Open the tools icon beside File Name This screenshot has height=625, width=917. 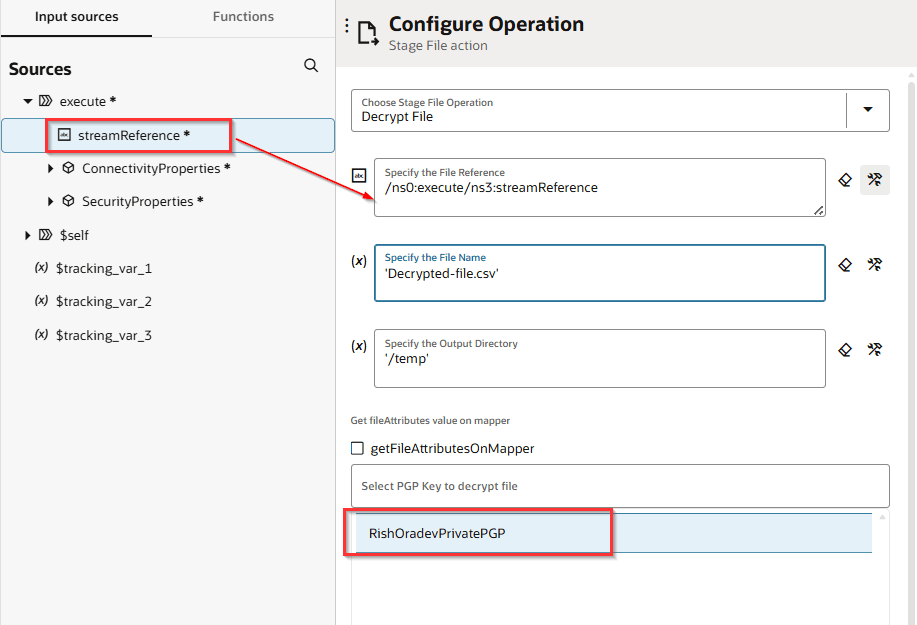pyautogui.click(x=875, y=265)
